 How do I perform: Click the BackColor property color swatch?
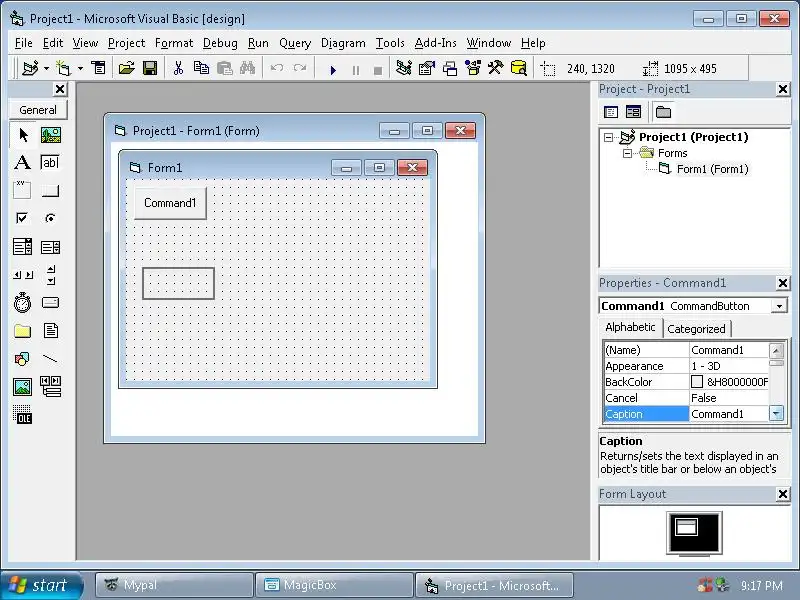tap(696, 382)
